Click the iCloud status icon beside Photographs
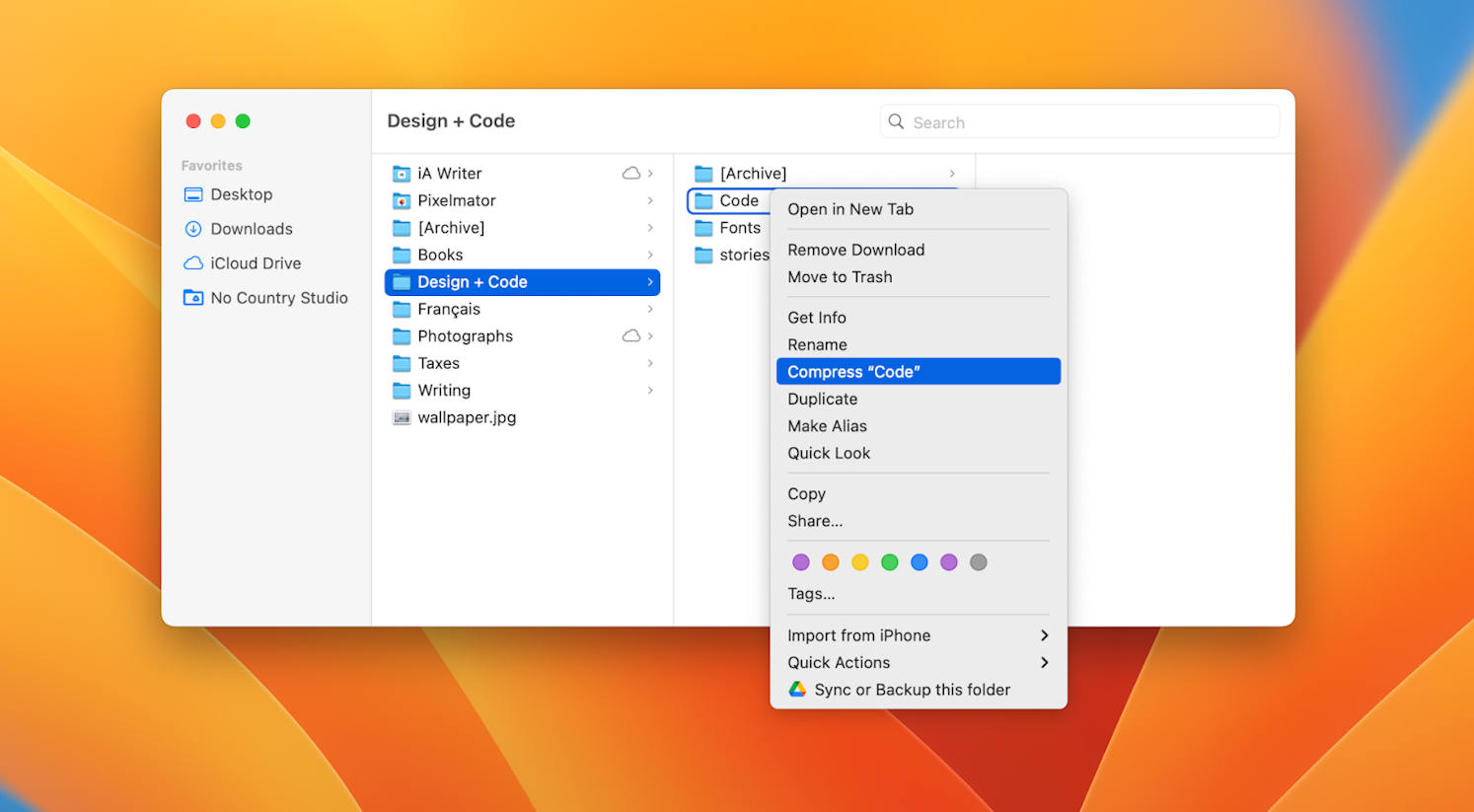Screen dimensions: 1474x812 coord(631,335)
